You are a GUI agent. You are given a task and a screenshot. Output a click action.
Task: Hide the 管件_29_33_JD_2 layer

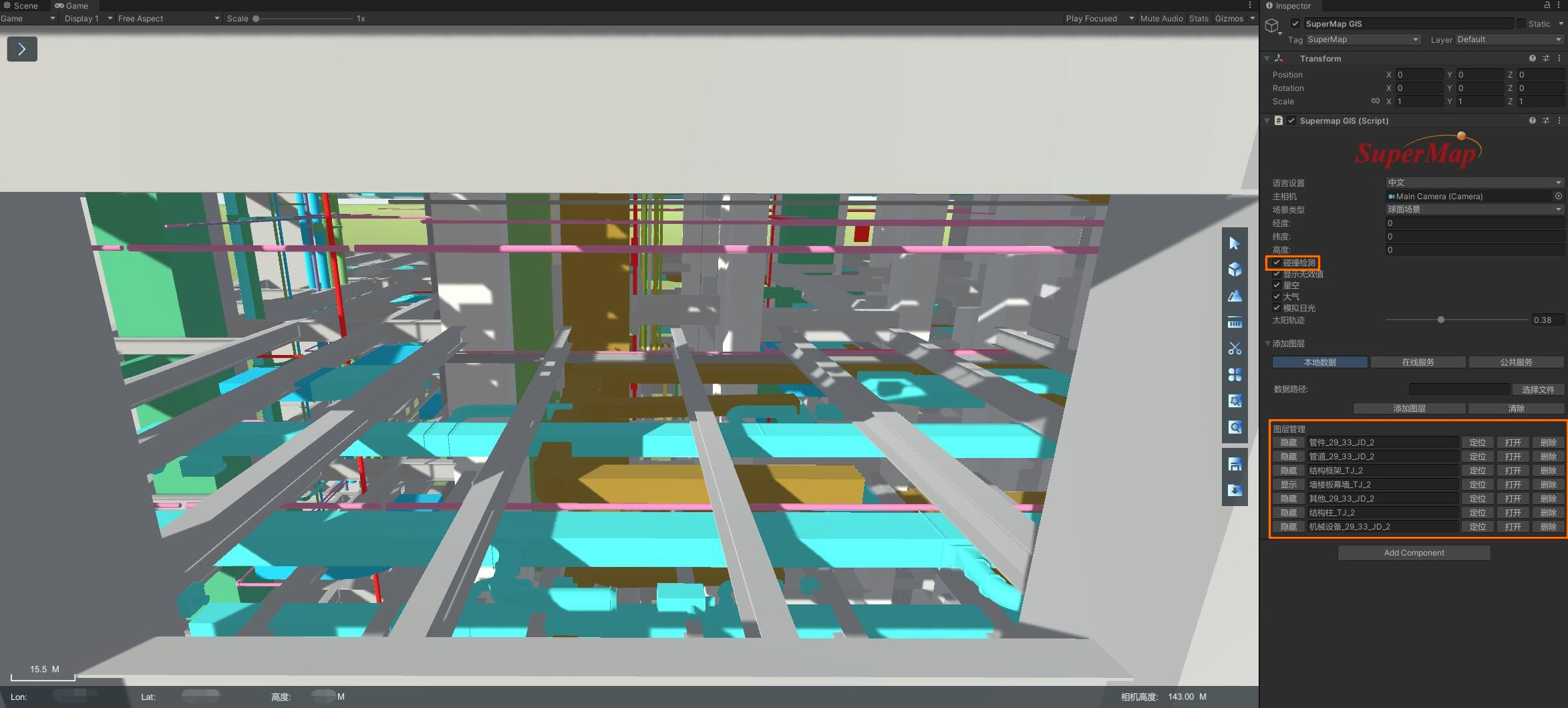(1289, 443)
